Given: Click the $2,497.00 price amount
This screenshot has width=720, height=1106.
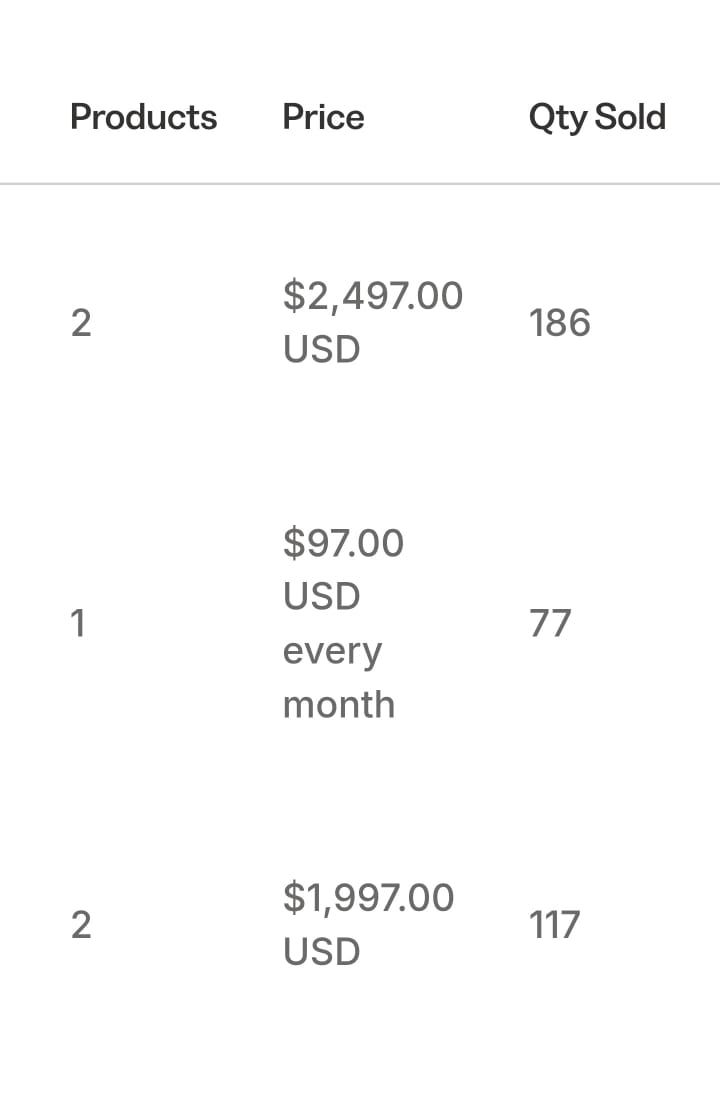Looking at the screenshot, I should (x=373, y=296).
